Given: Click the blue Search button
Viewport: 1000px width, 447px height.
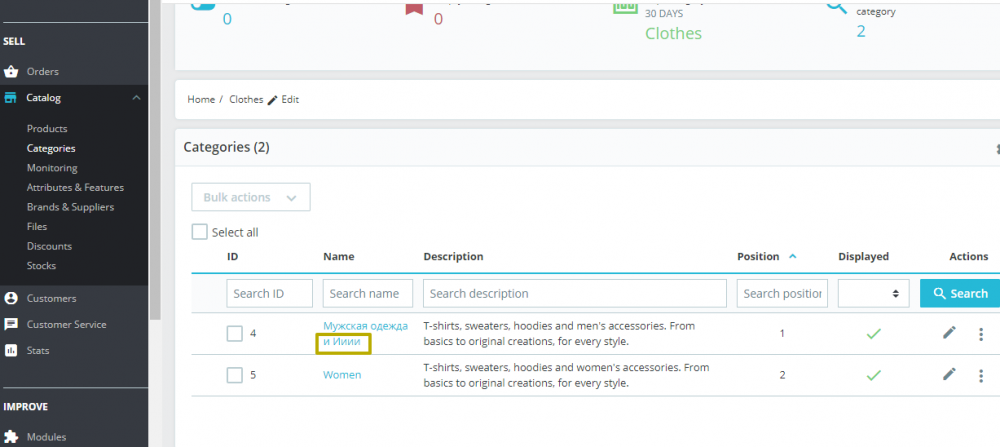Looking at the screenshot, I should coord(960,293).
